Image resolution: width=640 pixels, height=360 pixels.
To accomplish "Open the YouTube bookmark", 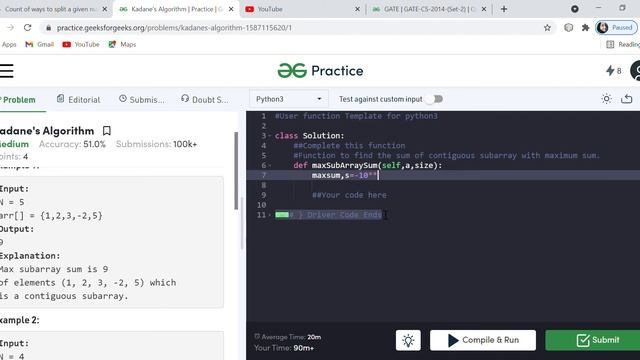I will [81, 44].
